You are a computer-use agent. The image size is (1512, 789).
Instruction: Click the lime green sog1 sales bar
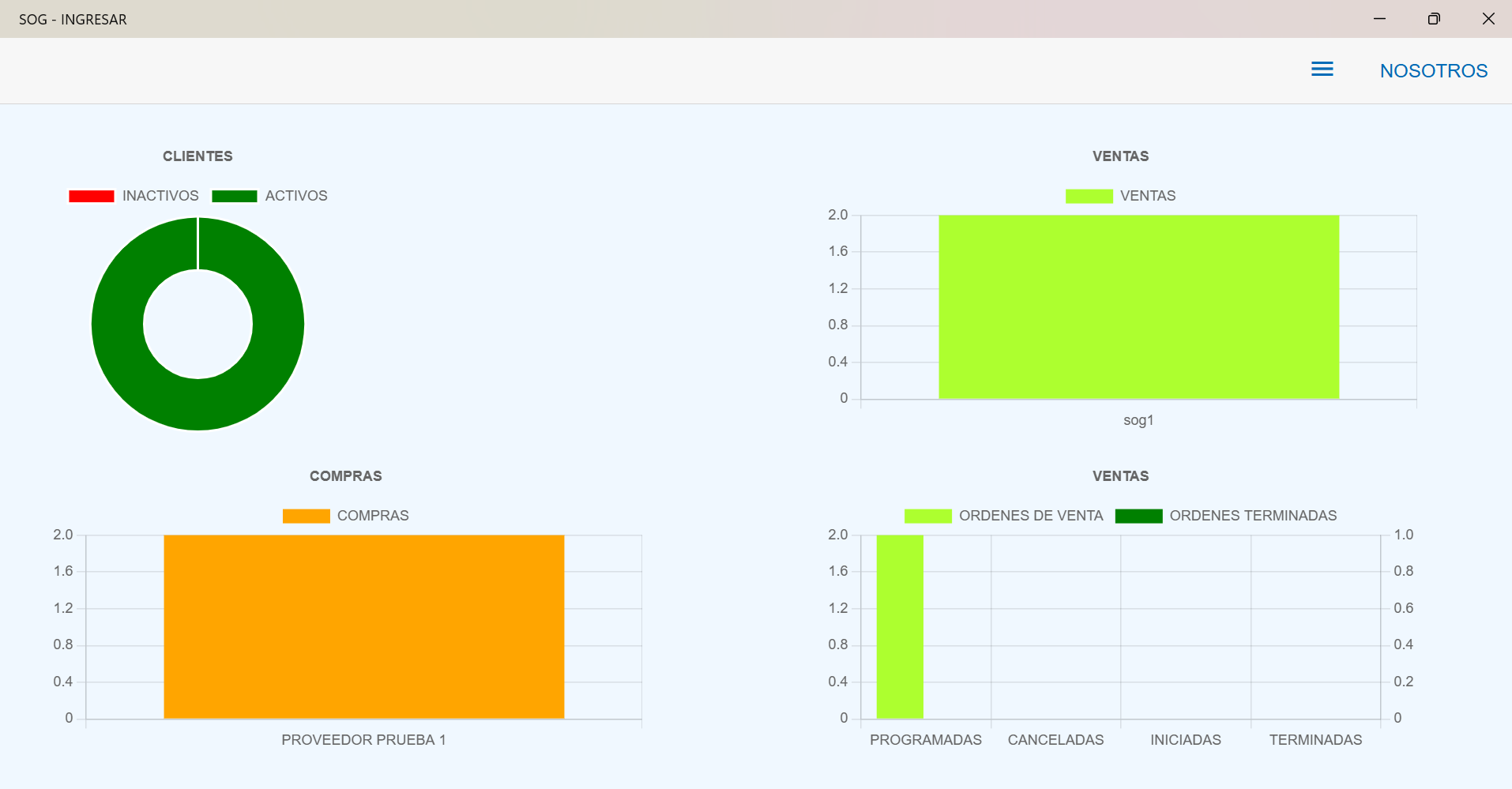[1138, 307]
